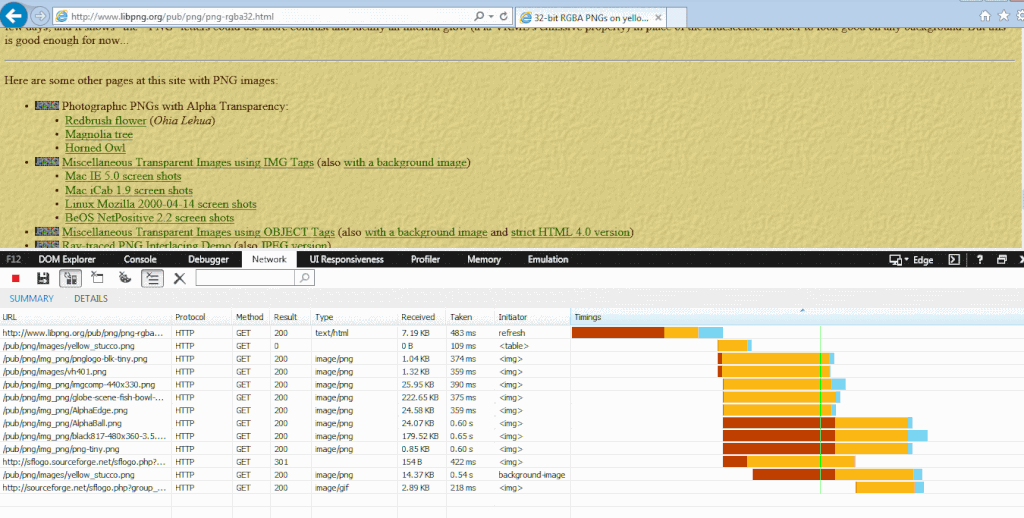Open the Horned Owl link

point(95,148)
